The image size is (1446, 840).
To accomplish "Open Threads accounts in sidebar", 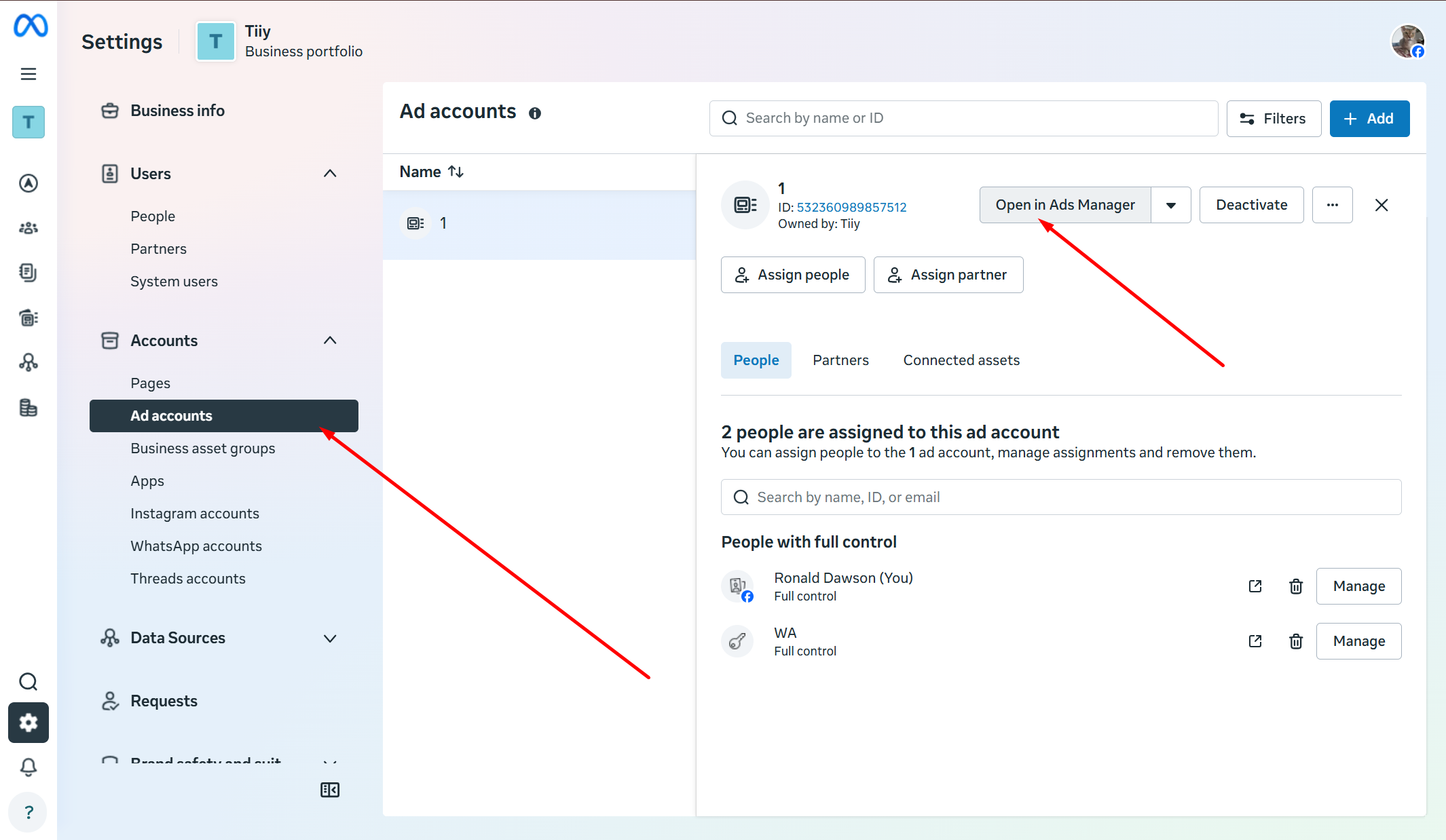I will pyautogui.click(x=188, y=579).
